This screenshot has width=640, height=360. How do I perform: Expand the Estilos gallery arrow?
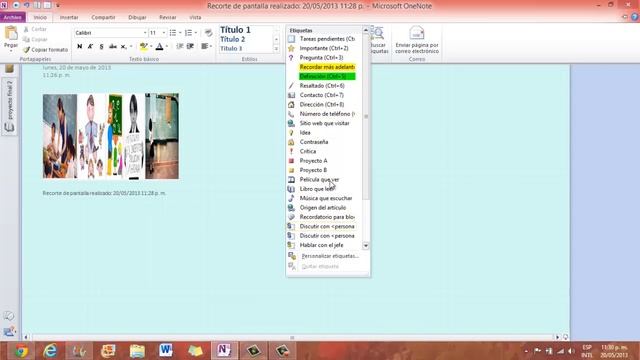click(276, 49)
